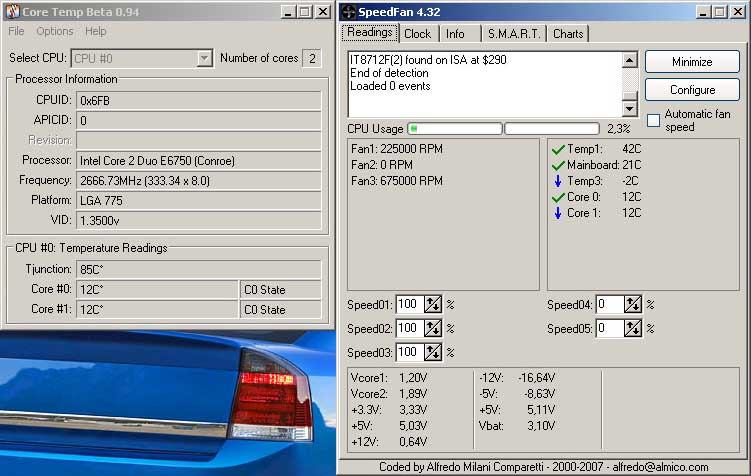Adjust the Speed02 spinner arrows
The image size is (751, 476).
click(433, 329)
